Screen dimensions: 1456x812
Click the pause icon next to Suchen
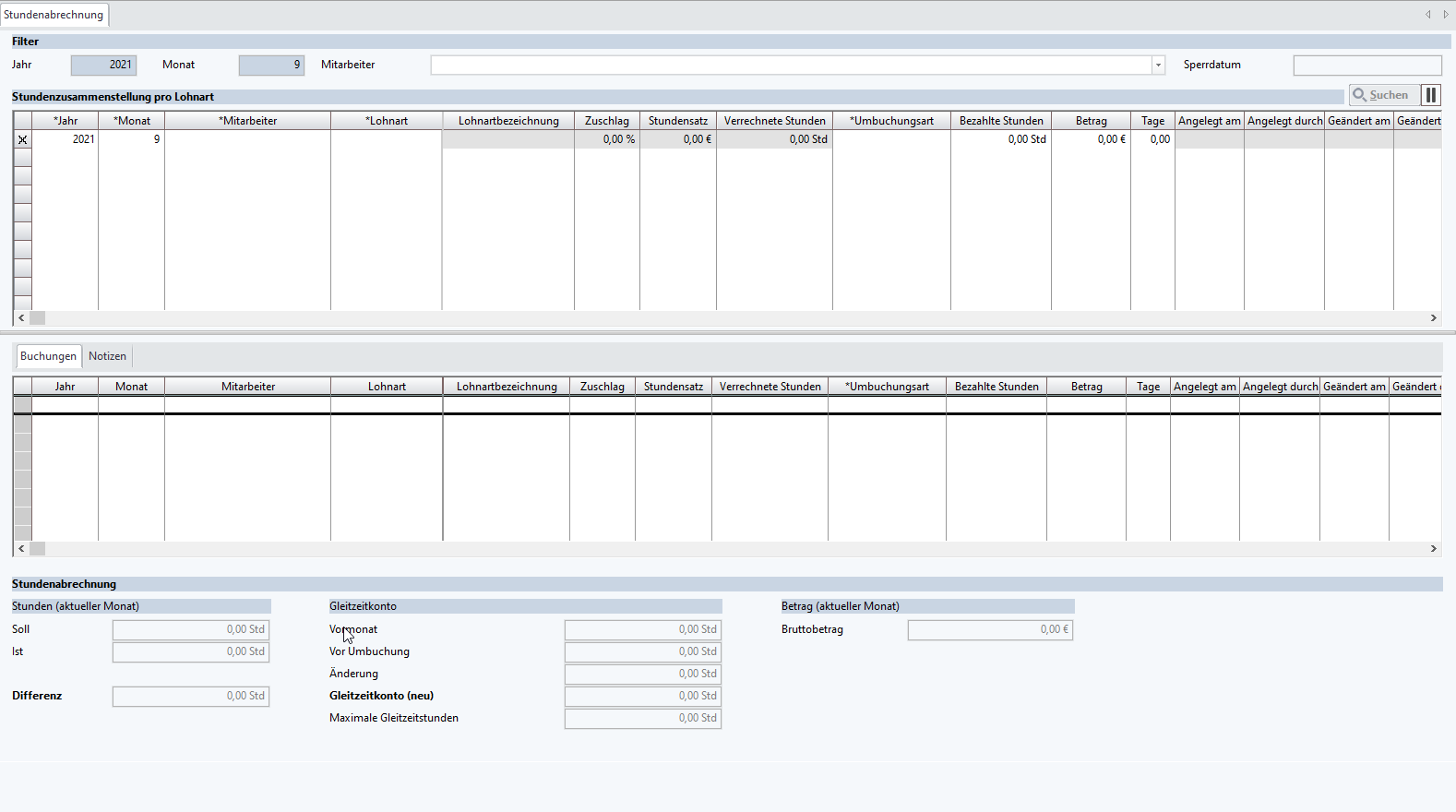click(x=1431, y=95)
